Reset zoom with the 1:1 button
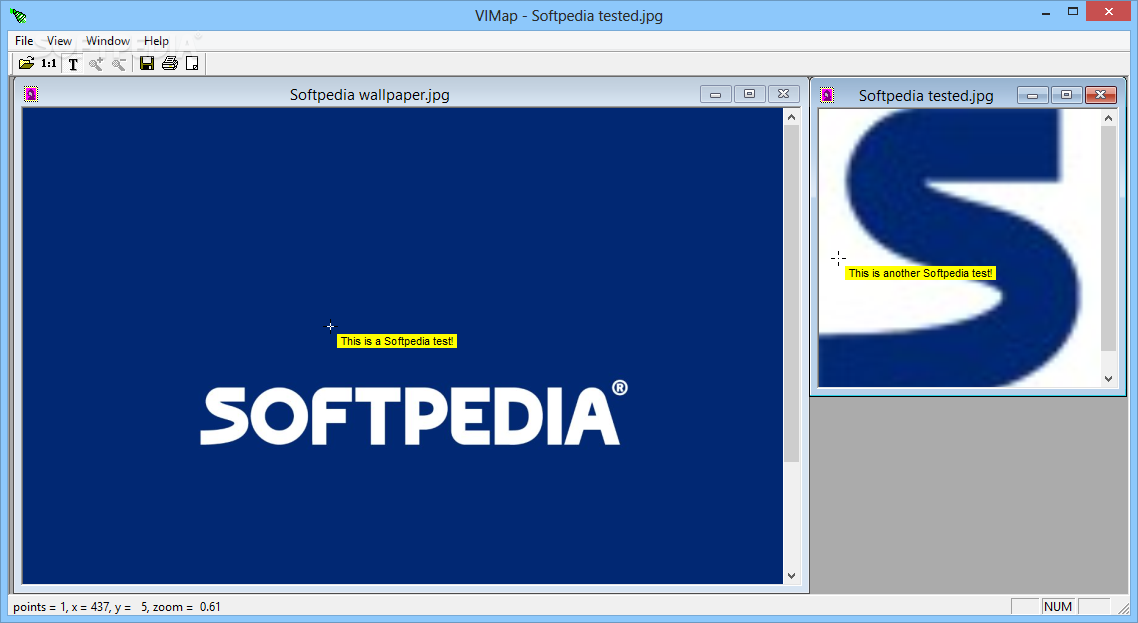Image resolution: width=1138 pixels, height=623 pixels. click(x=49, y=63)
